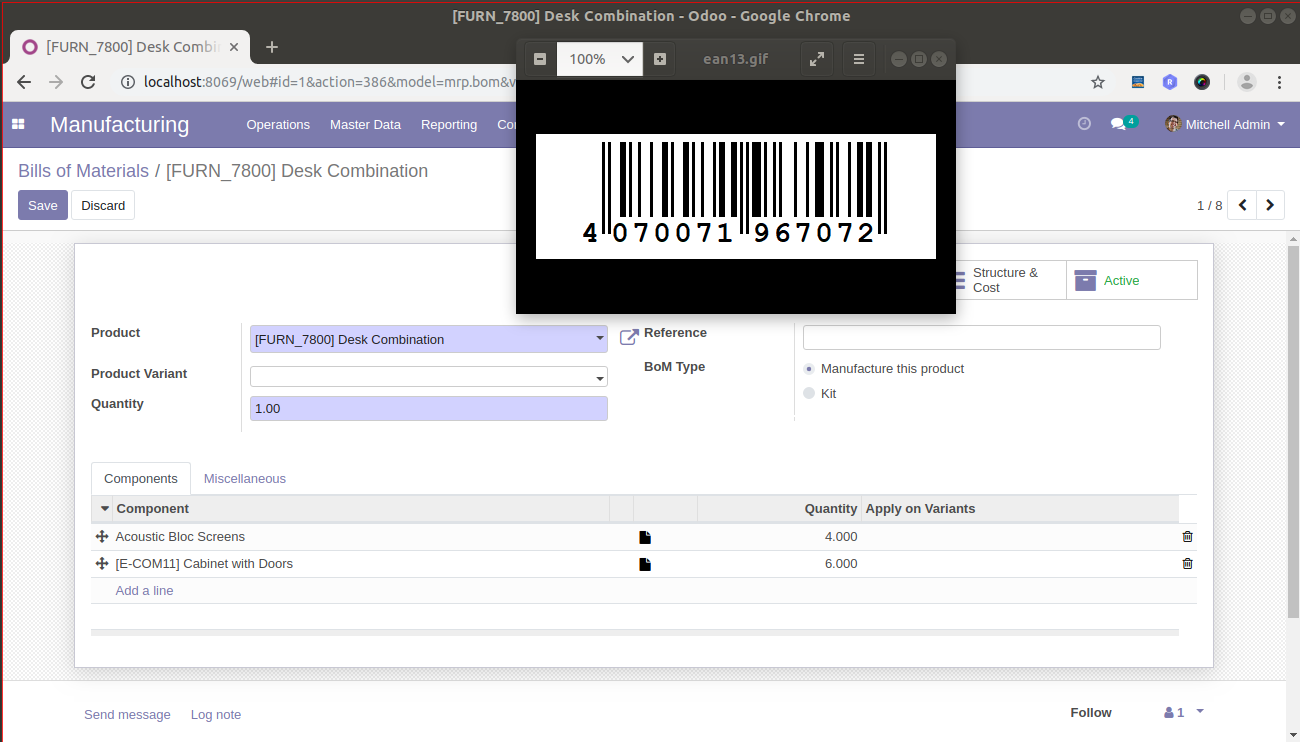Image resolution: width=1300 pixels, height=742 pixels.
Task: Delete the Cabinet with Doors line
Action: (x=1187, y=564)
